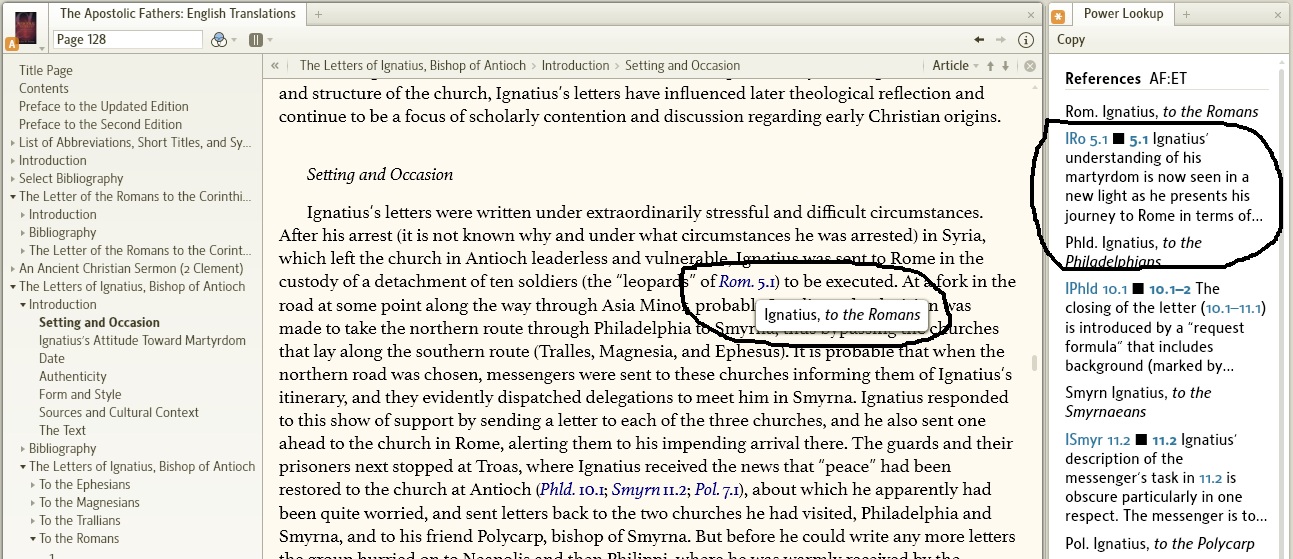Go to the next article arrow
1293x559 pixels.
(1005, 66)
